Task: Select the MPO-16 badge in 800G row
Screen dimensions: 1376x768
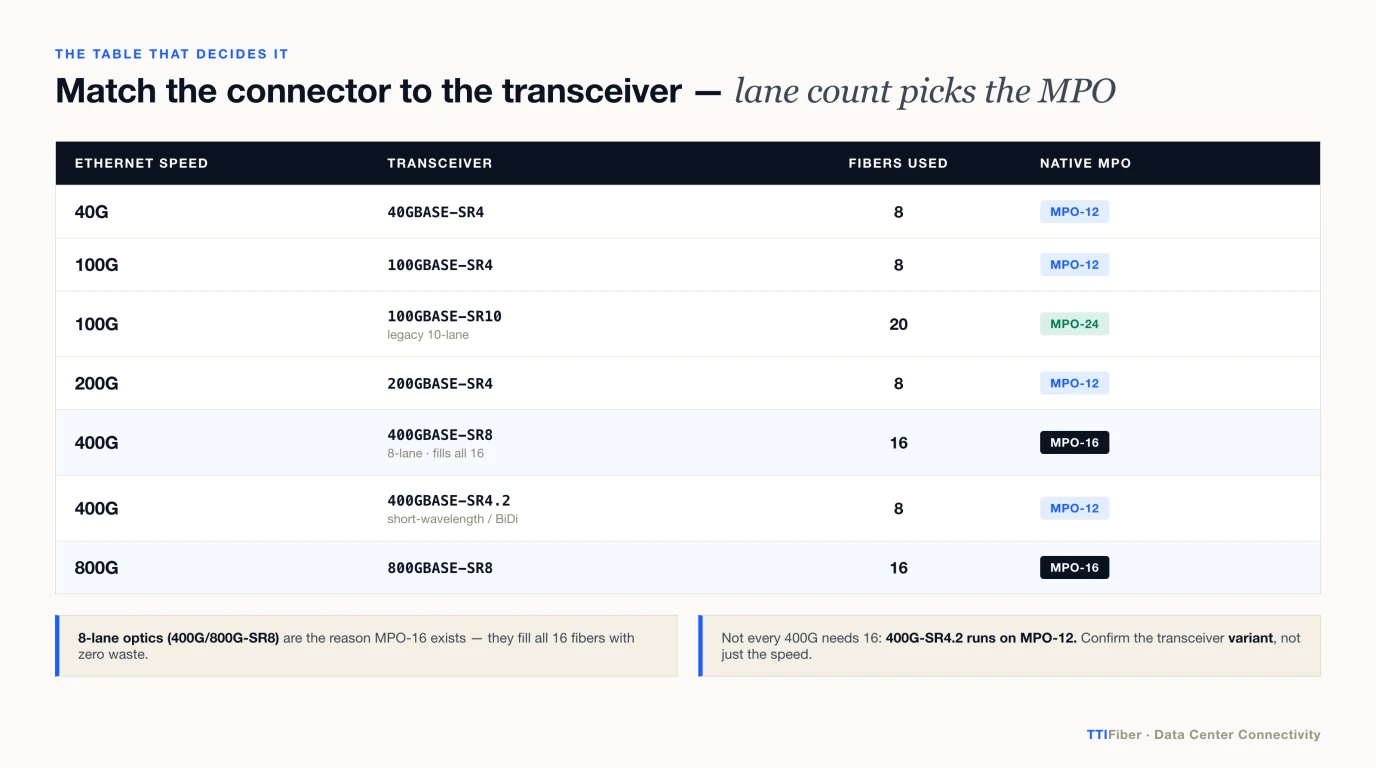Action: tap(1074, 568)
